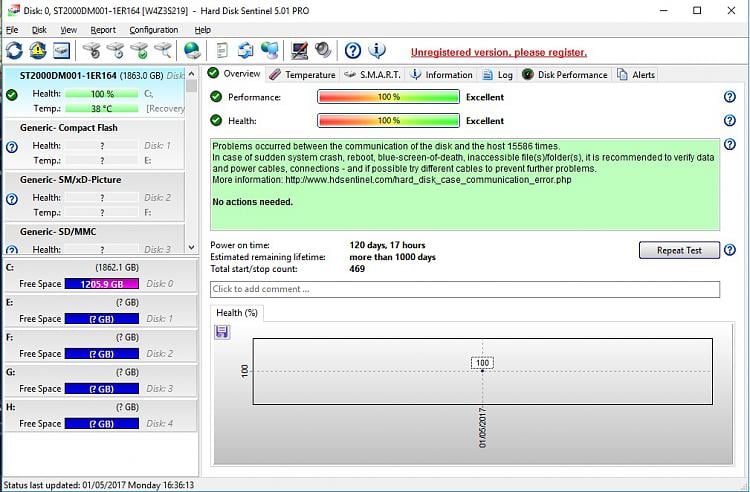The image size is (750, 492).
Task: Click the question status icon of Compact Flash disk
Action: (x=12, y=147)
